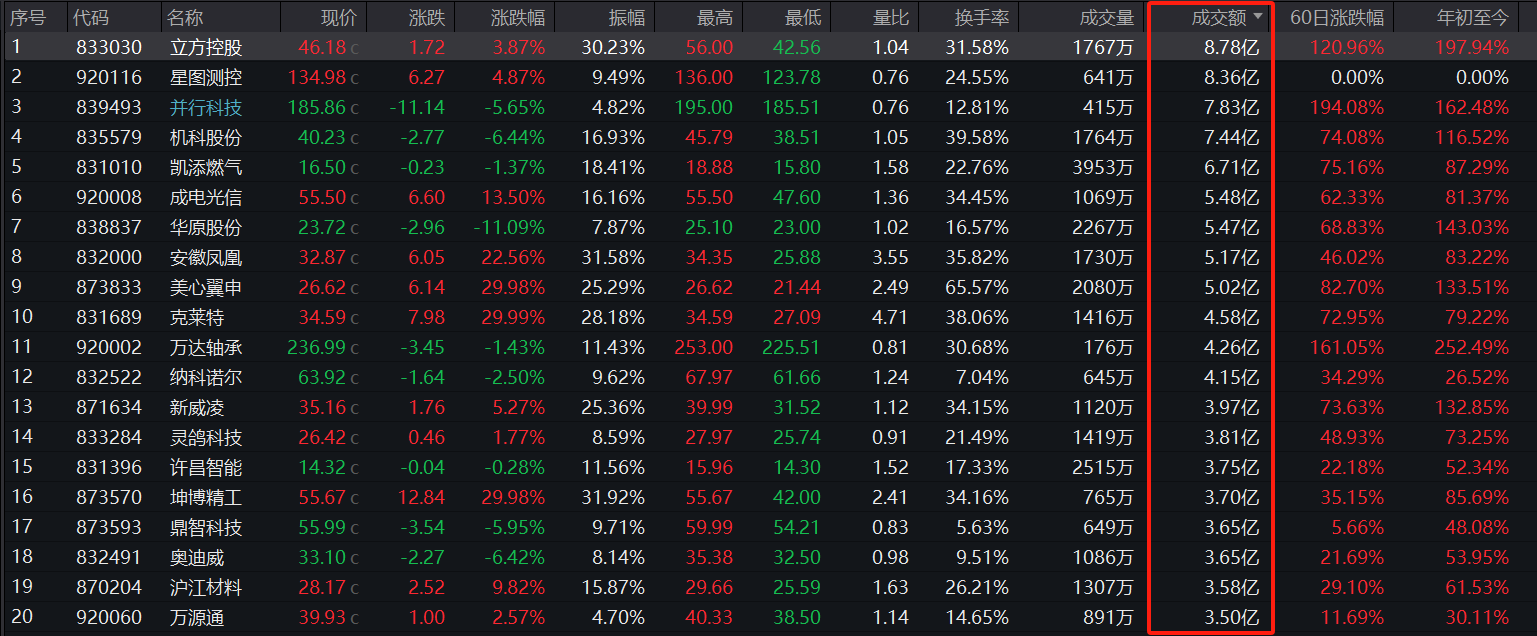The width and height of the screenshot is (1537, 636).
Task: Sort by the 振幅 column header
Action: (x=627, y=17)
